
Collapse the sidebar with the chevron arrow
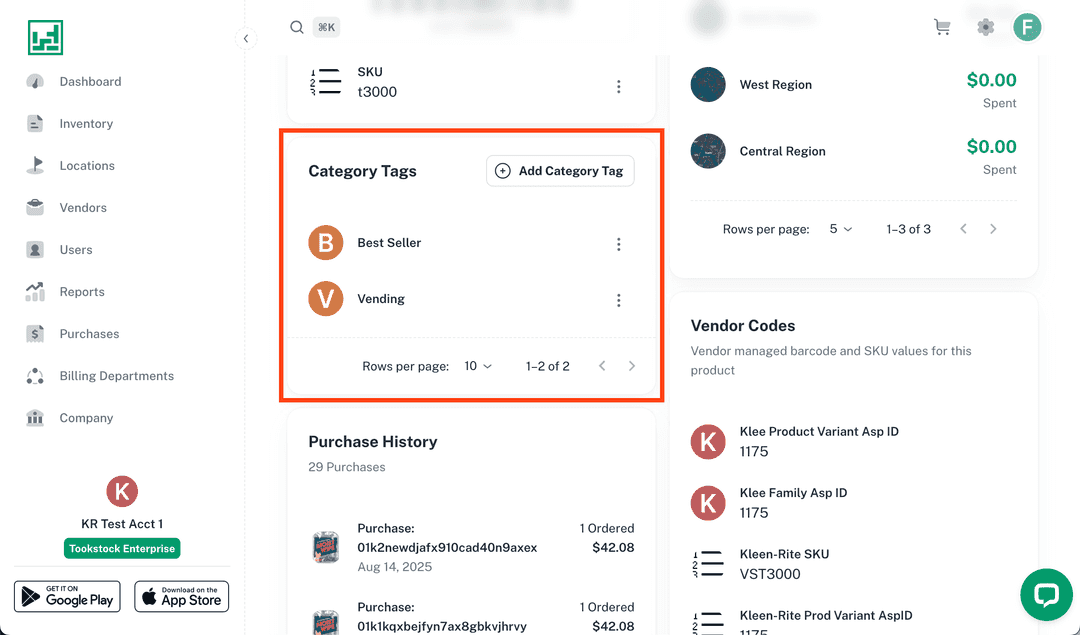(246, 38)
